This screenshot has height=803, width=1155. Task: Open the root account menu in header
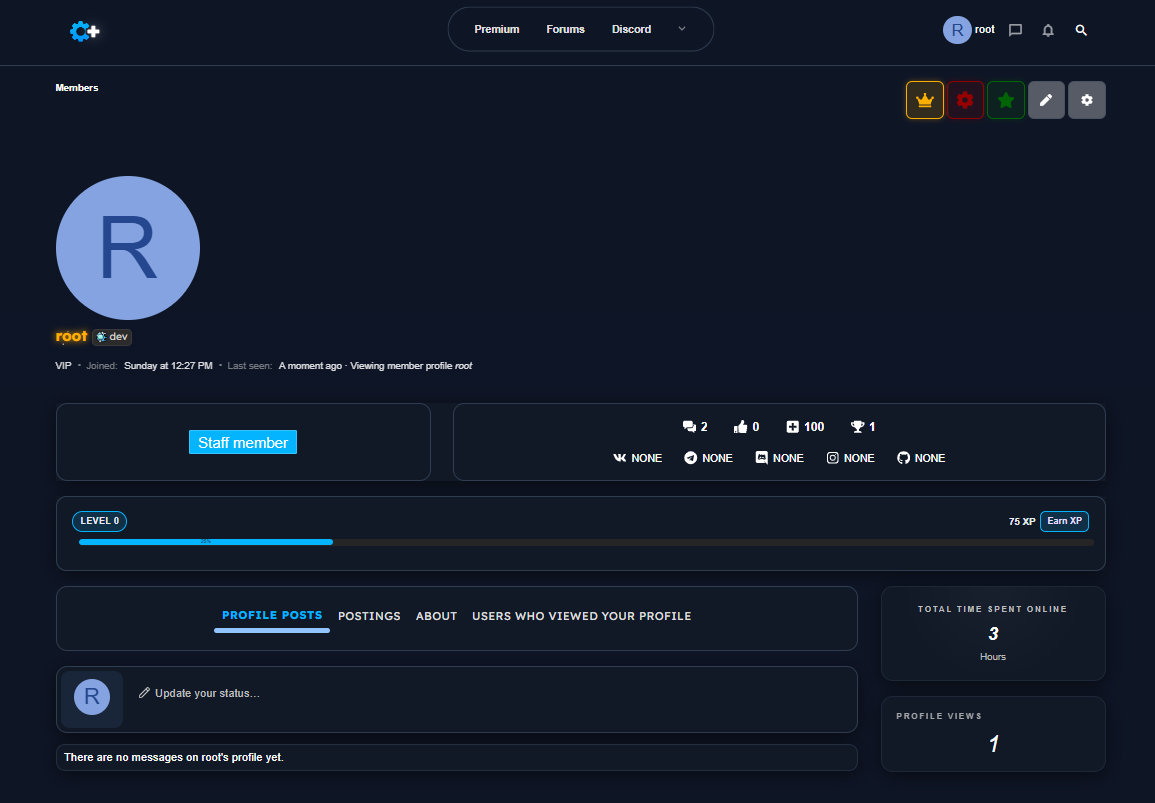coord(969,30)
